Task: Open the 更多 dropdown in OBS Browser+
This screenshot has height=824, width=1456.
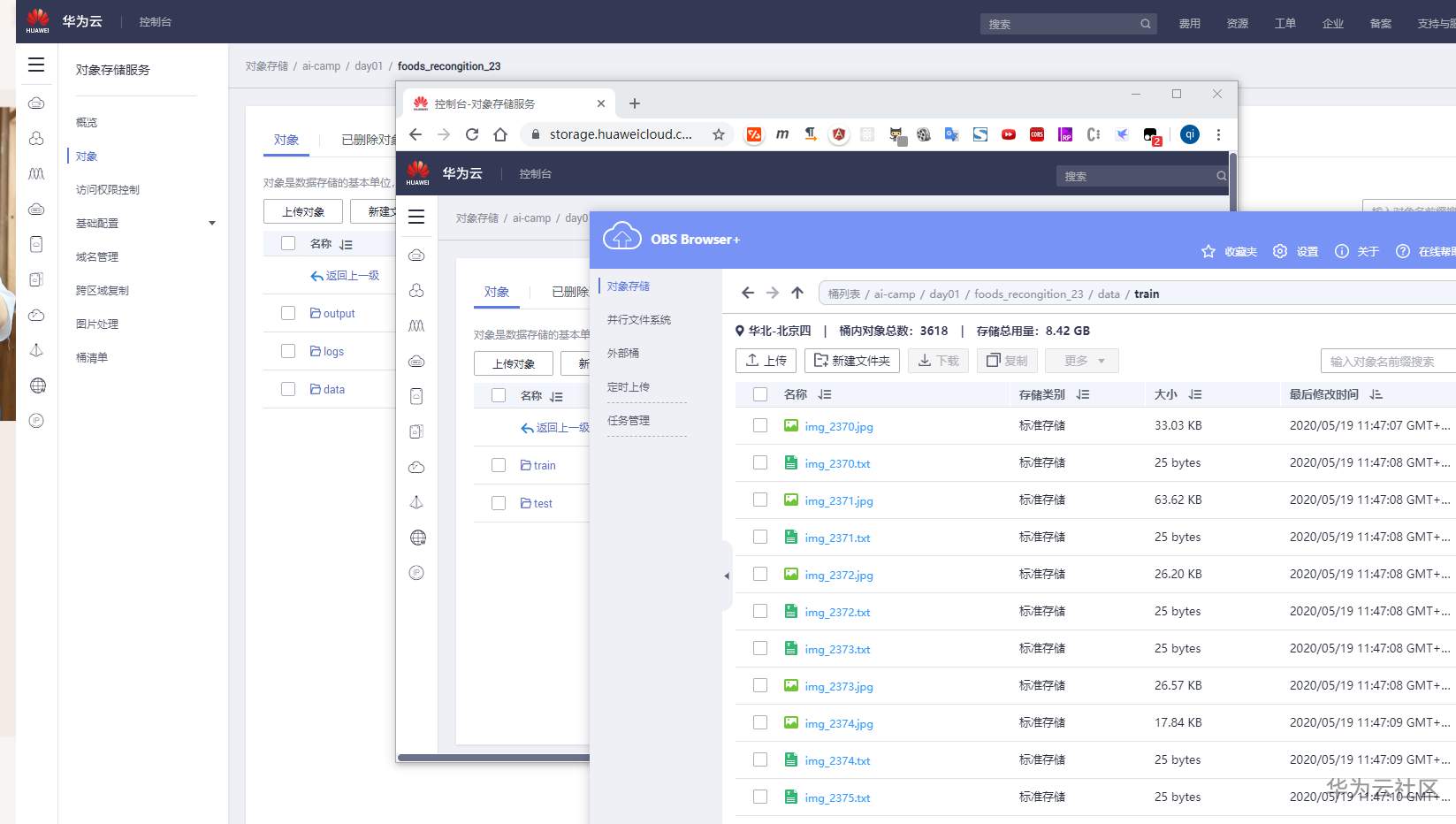Action: pyautogui.click(x=1082, y=361)
